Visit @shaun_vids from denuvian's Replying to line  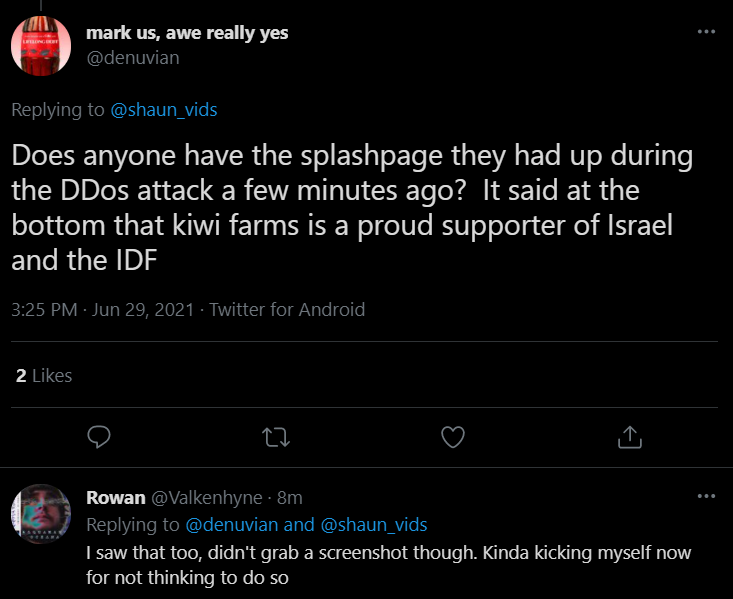(x=164, y=110)
